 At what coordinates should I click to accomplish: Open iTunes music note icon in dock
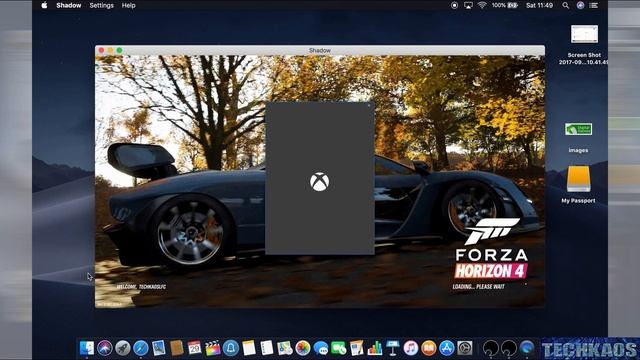(x=411, y=348)
